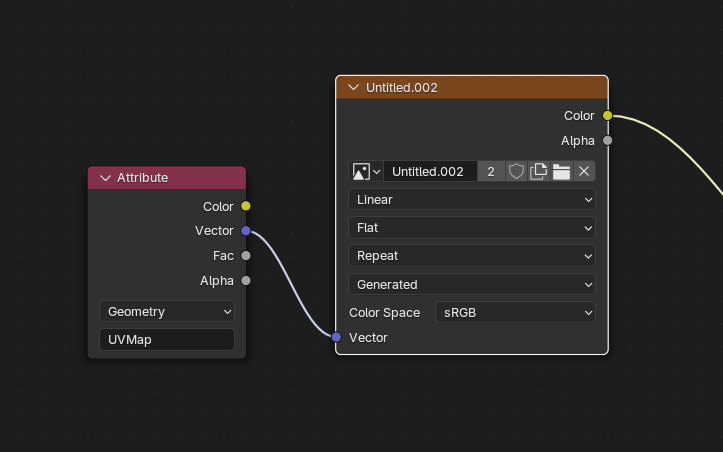This screenshot has height=452, width=723.
Task: Toggle fake user shield icon
Action: point(516,171)
